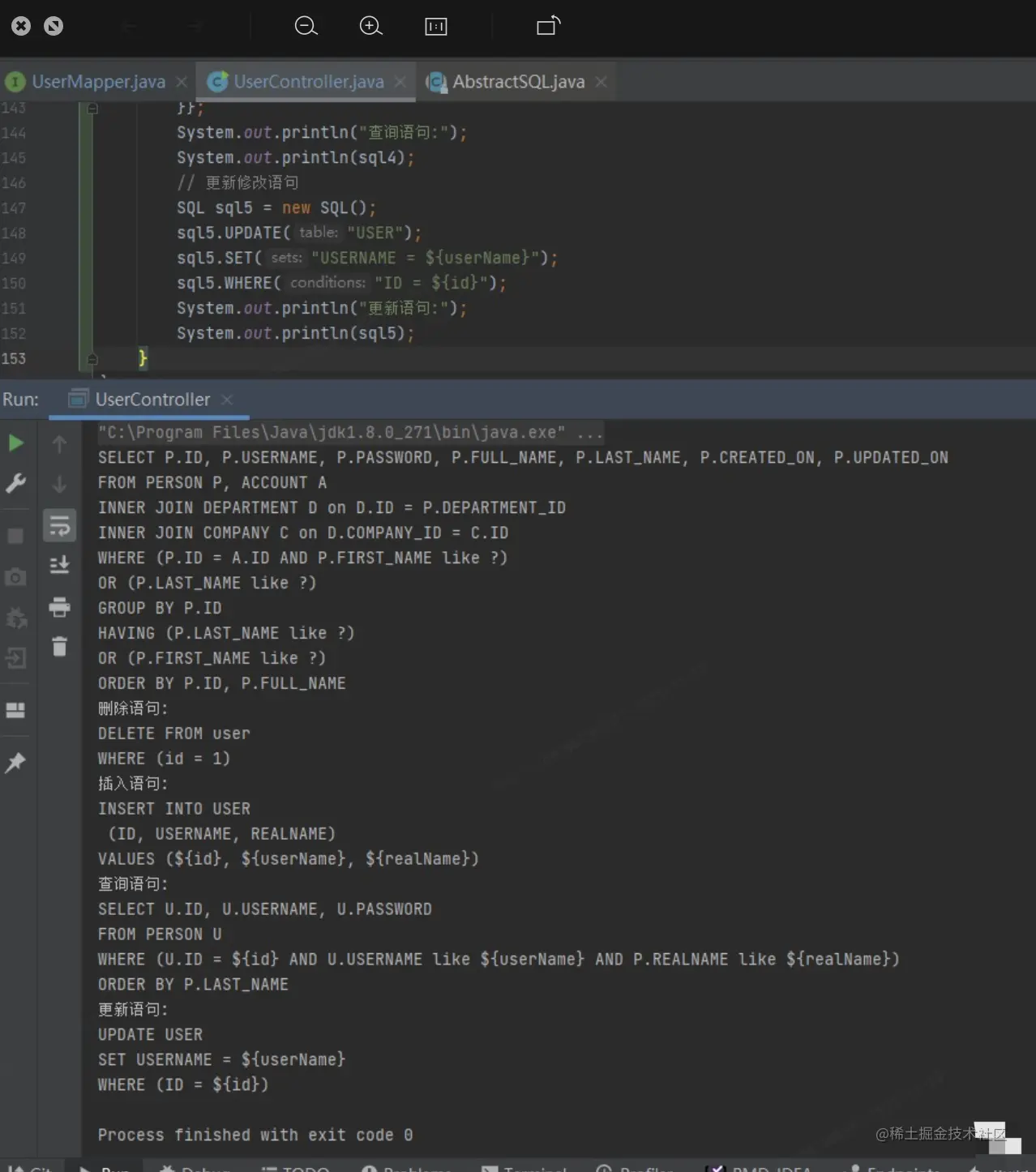Open the TODO tool window

[295, 1168]
